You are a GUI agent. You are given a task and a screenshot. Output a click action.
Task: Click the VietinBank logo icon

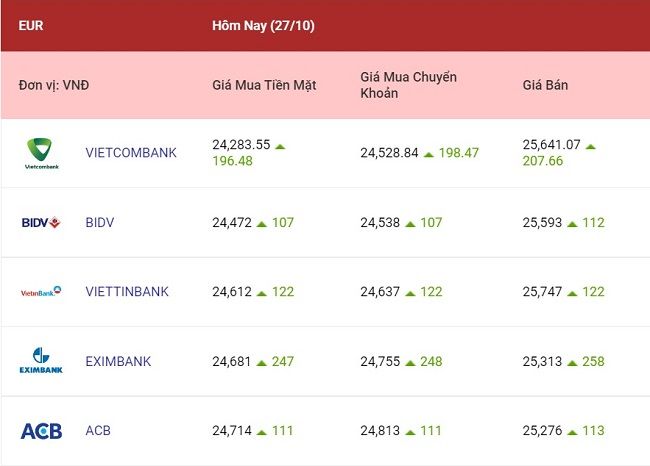pyautogui.click(x=41, y=291)
